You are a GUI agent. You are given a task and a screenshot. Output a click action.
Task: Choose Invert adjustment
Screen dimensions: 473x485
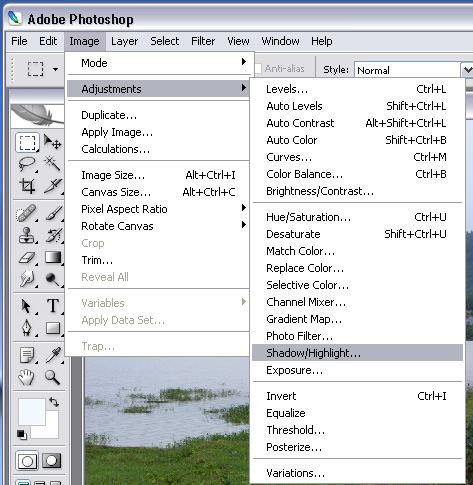point(357,396)
